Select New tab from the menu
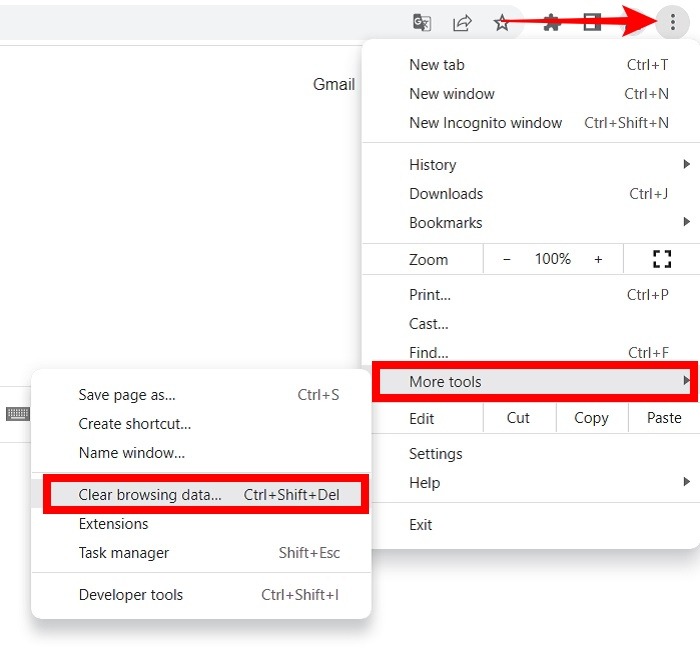The width and height of the screenshot is (700, 669). [531, 65]
